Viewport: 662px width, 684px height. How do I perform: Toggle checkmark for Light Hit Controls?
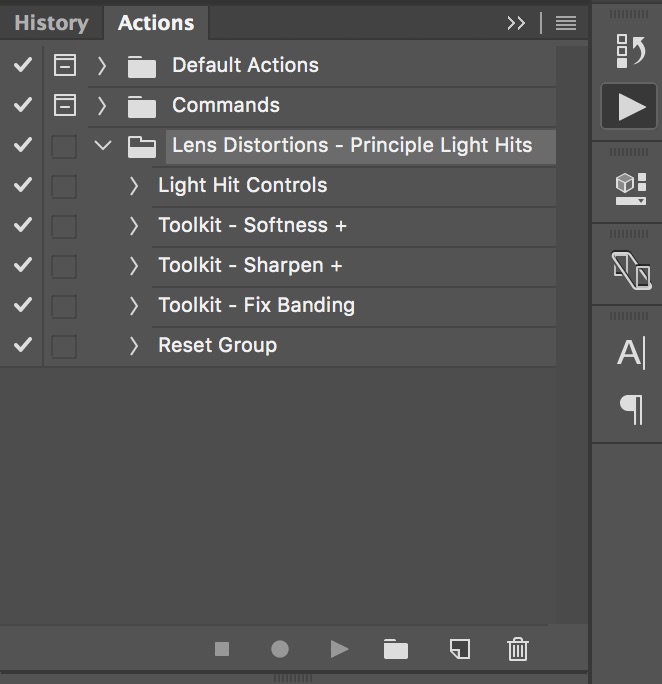point(22,185)
